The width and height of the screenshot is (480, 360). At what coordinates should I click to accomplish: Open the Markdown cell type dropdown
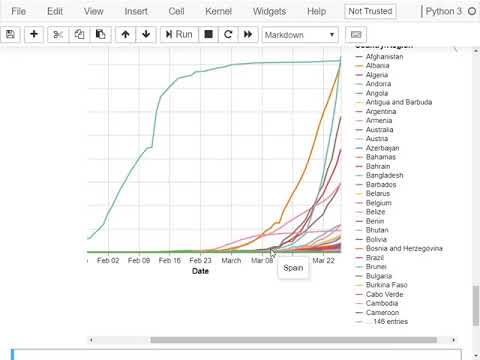click(x=300, y=35)
